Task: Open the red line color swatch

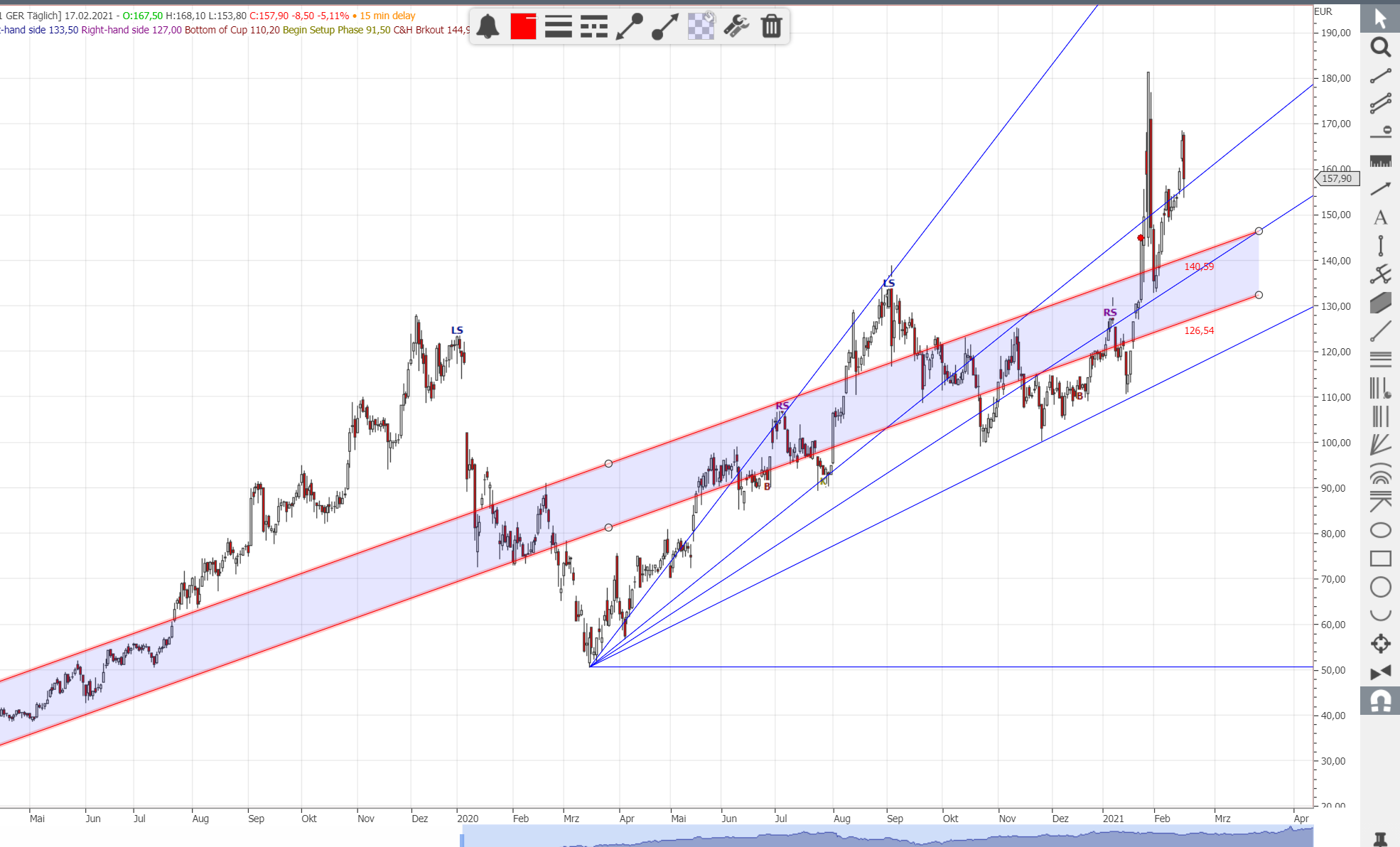Action: [x=523, y=26]
